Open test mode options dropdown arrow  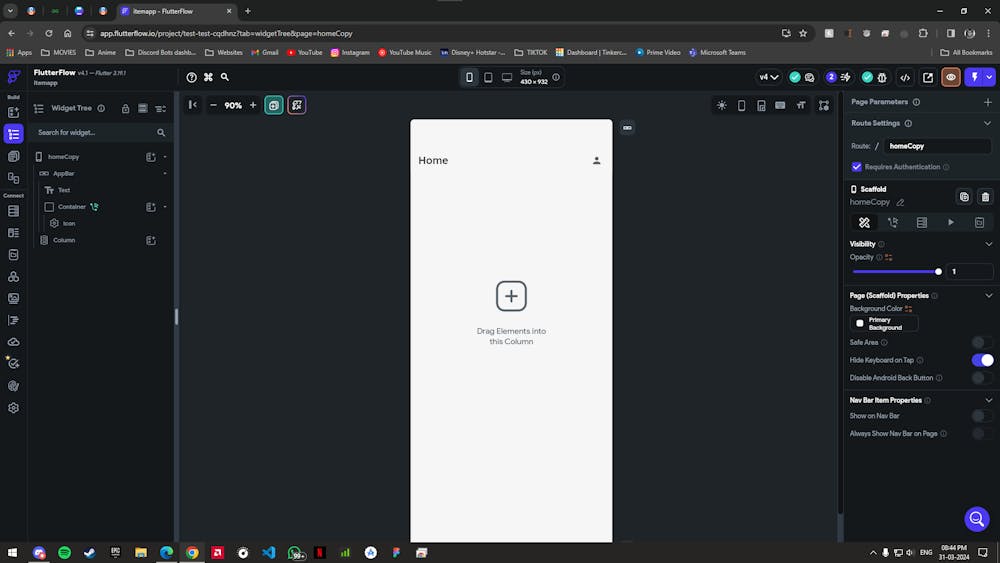[989, 77]
